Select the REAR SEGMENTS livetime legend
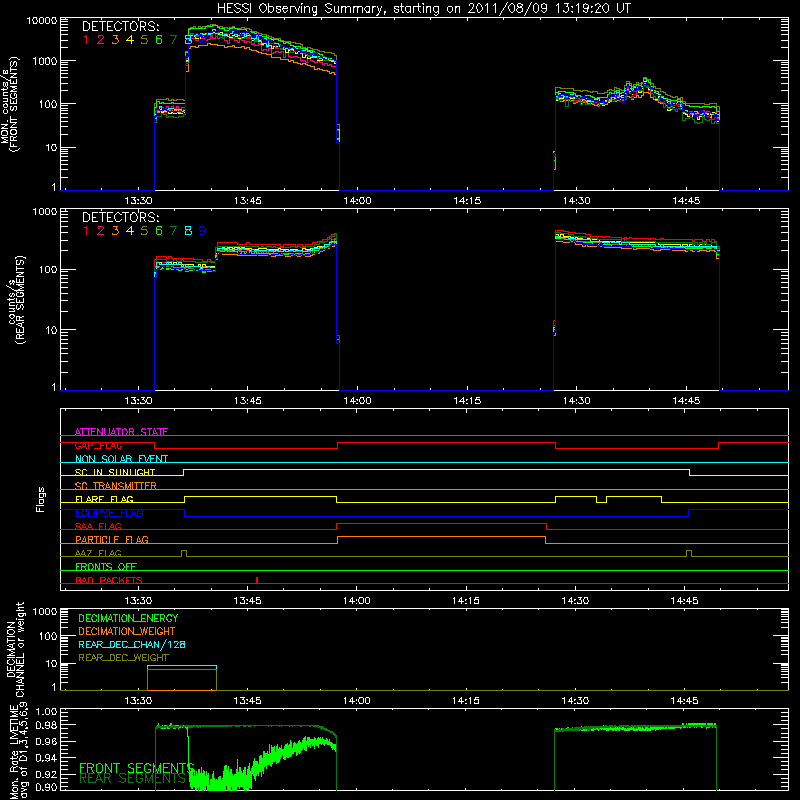The height and width of the screenshot is (800, 800). 133,779
